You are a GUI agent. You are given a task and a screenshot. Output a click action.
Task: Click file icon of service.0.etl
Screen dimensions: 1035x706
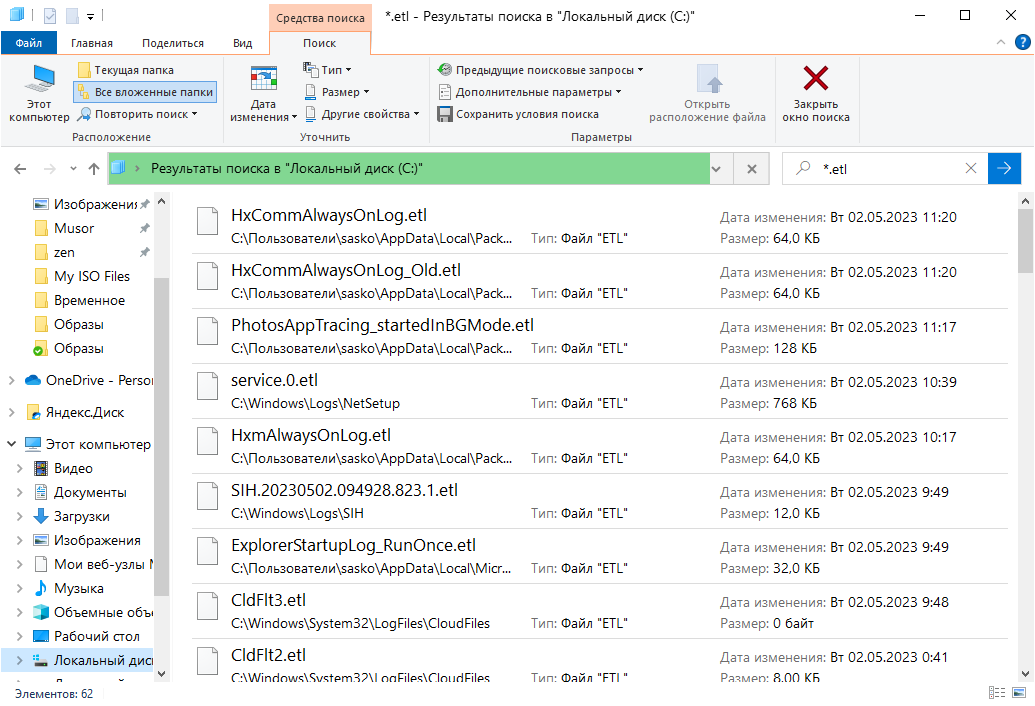[208, 386]
